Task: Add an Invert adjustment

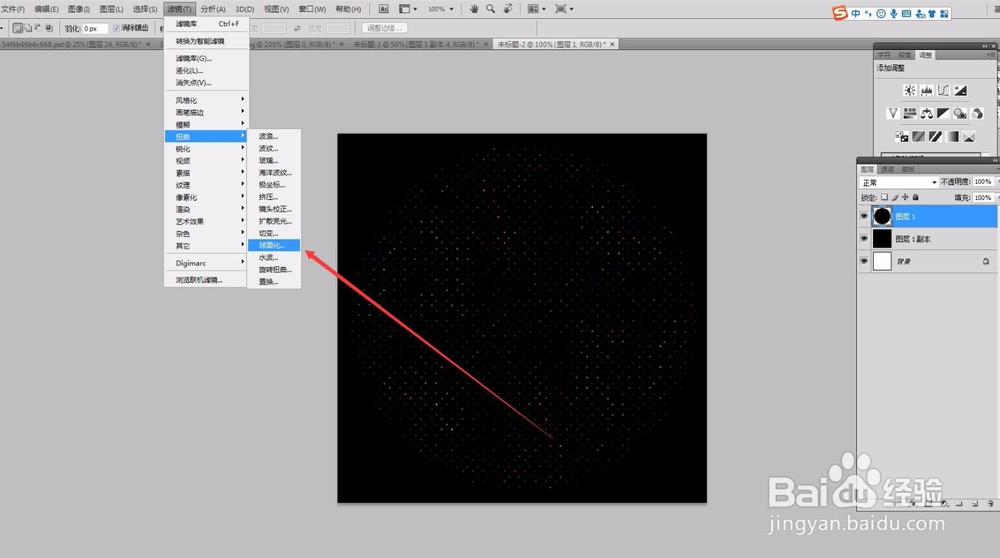Action: (902, 136)
